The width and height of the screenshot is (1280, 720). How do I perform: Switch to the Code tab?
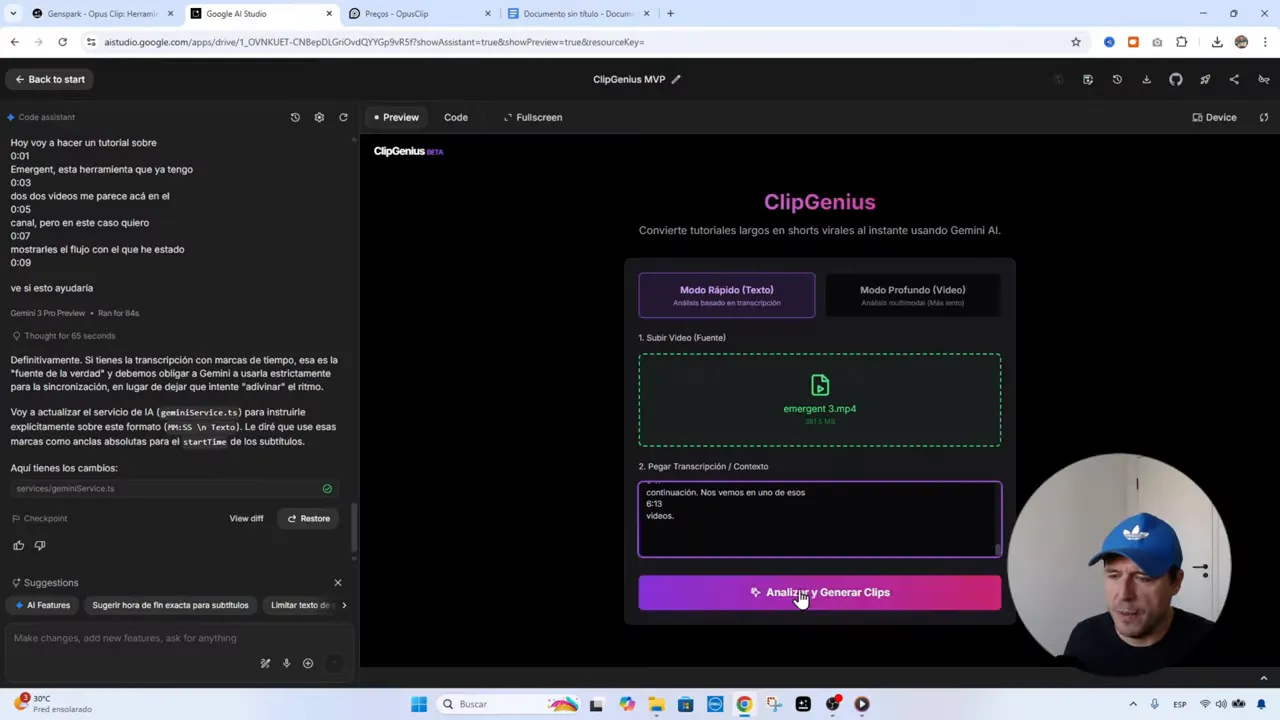pyautogui.click(x=455, y=117)
